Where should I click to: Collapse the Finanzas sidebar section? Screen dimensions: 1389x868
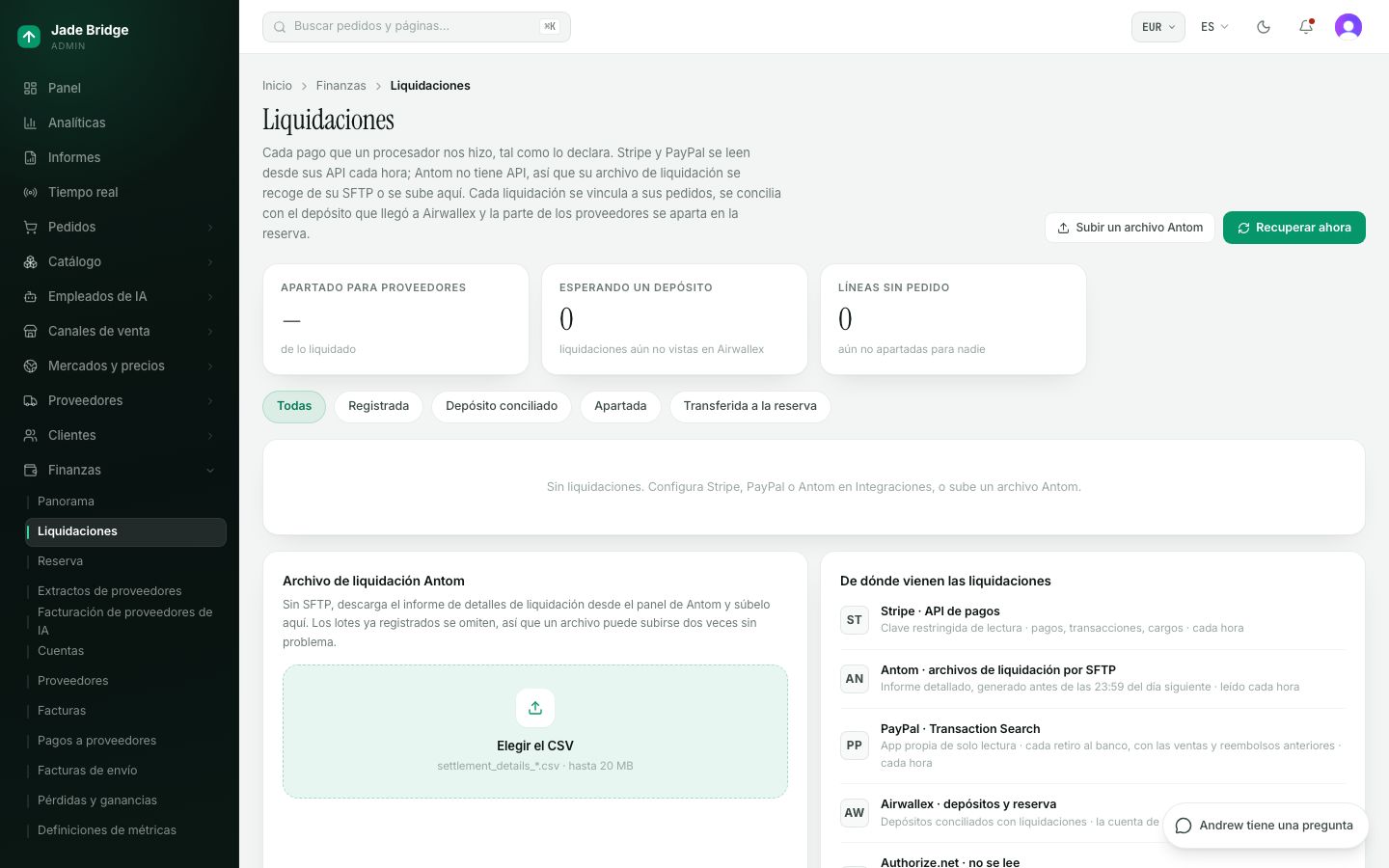pos(210,471)
